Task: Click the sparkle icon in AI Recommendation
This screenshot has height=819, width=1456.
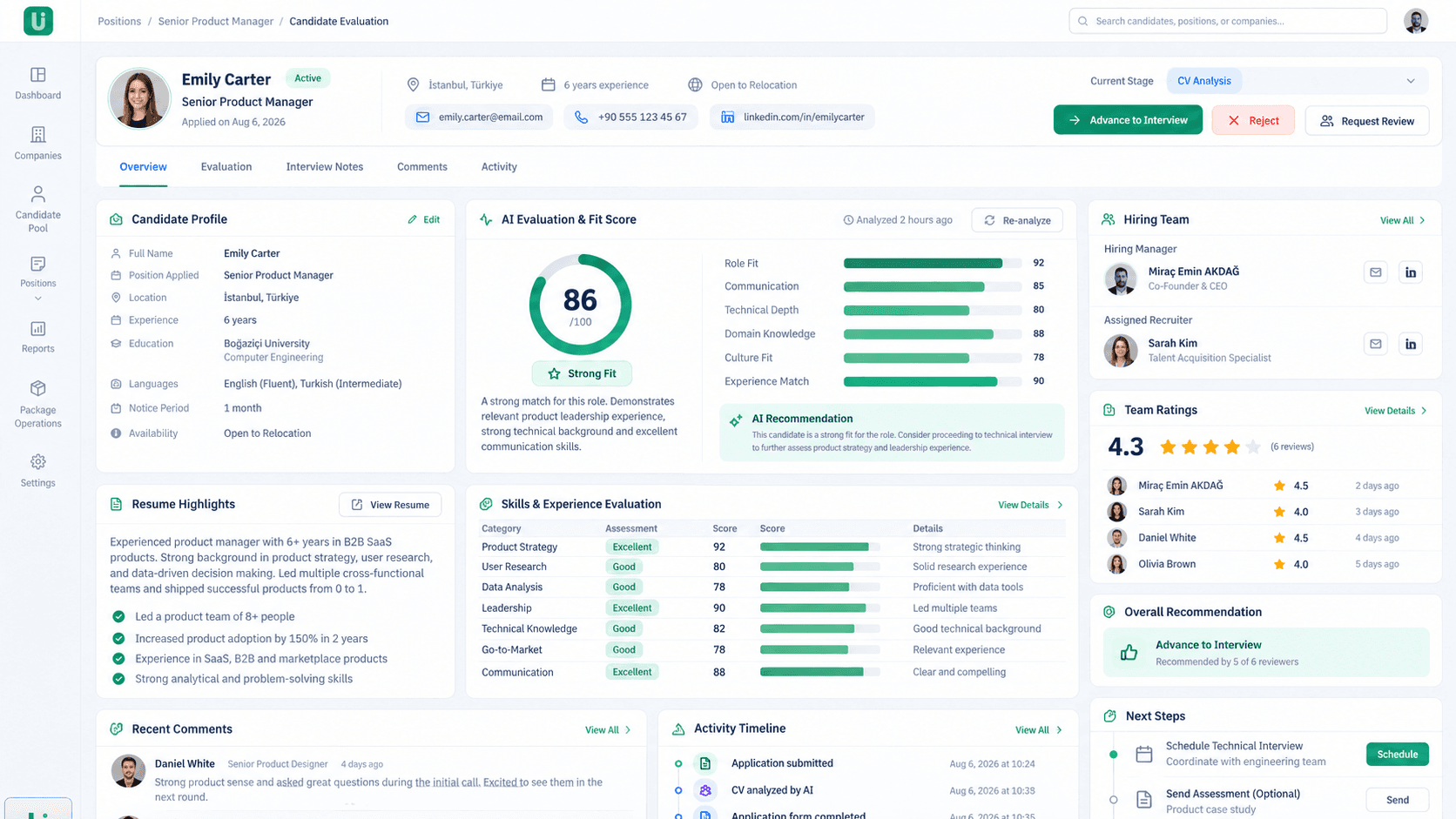Action: pos(736,420)
